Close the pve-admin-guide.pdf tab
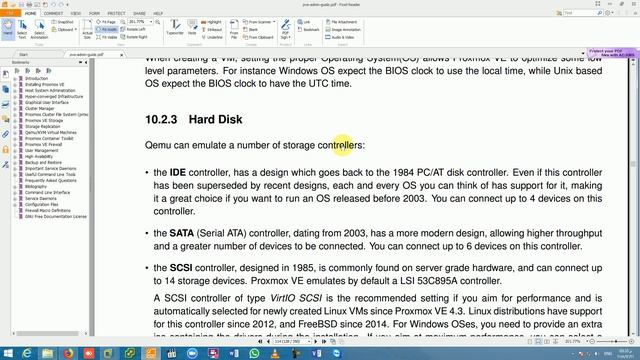640x360 pixels. coord(121,55)
